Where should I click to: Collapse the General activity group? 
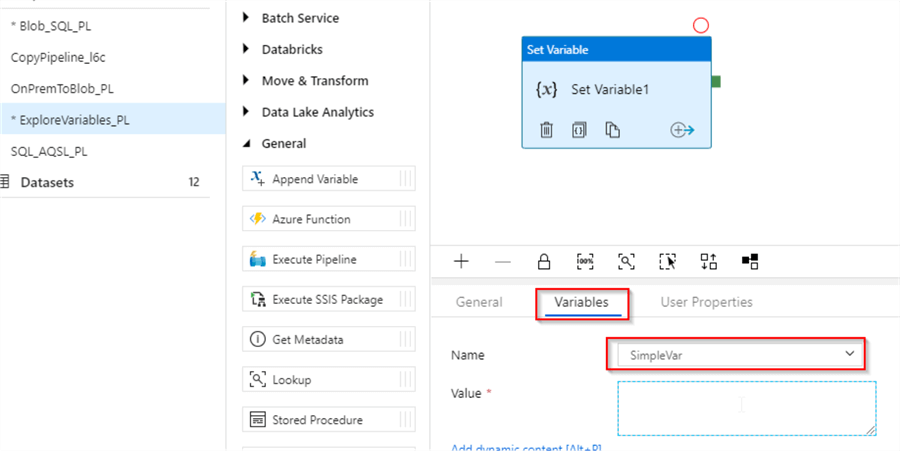coord(248,143)
